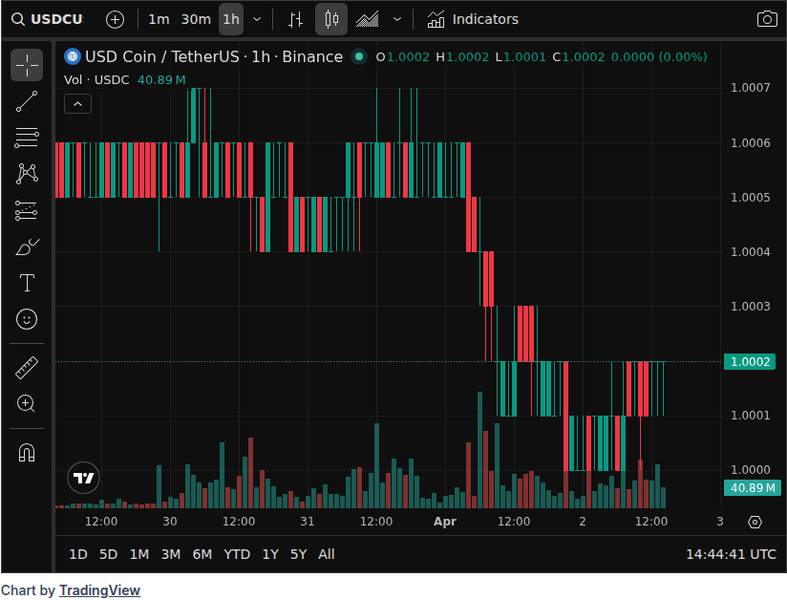Open the USDCU symbol search
The height and width of the screenshot is (600, 787).
click(x=47, y=19)
